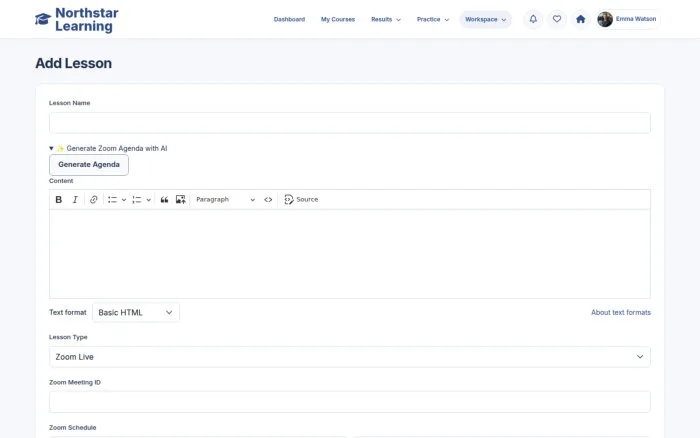
Task: Insert a numbered list
Action: click(x=137, y=200)
